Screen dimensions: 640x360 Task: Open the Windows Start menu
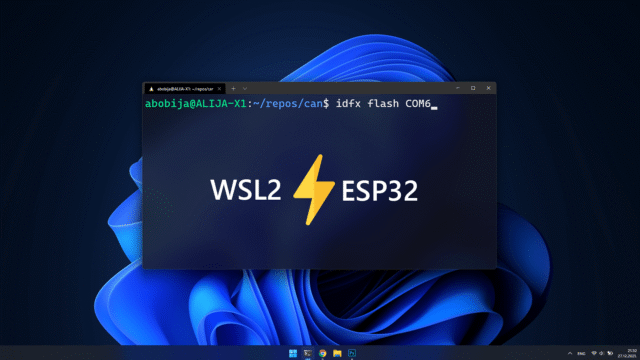(293, 353)
